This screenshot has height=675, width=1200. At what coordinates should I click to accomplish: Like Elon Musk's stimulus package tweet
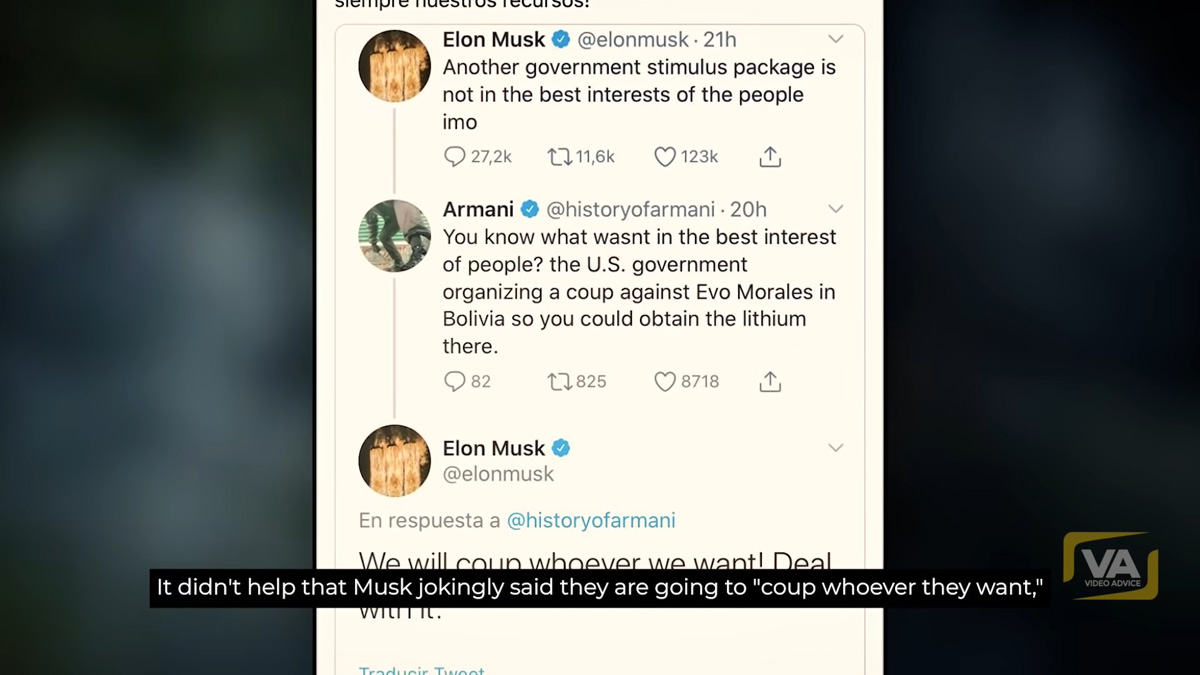[665, 157]
